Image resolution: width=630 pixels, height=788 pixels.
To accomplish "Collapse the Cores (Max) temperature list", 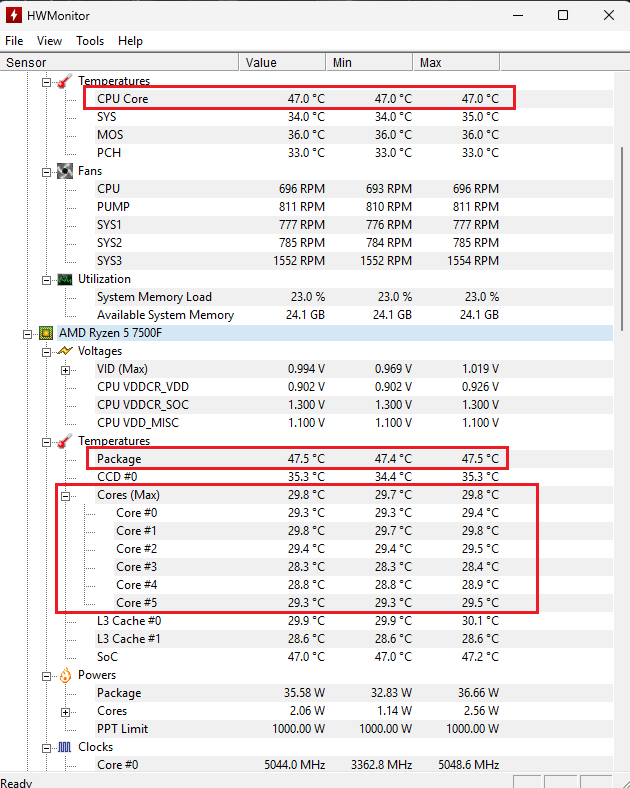I will (x=65, y=497).
